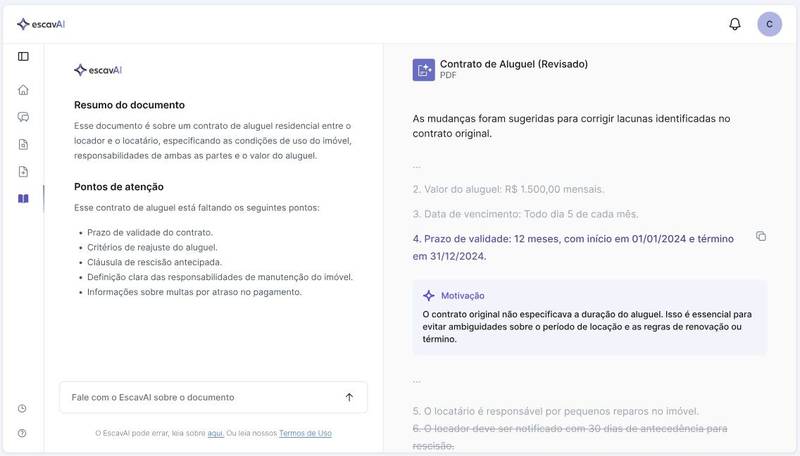Click the Motivação explanation paragraph
This screenshot has height=456, width=800.
[587, 326]
